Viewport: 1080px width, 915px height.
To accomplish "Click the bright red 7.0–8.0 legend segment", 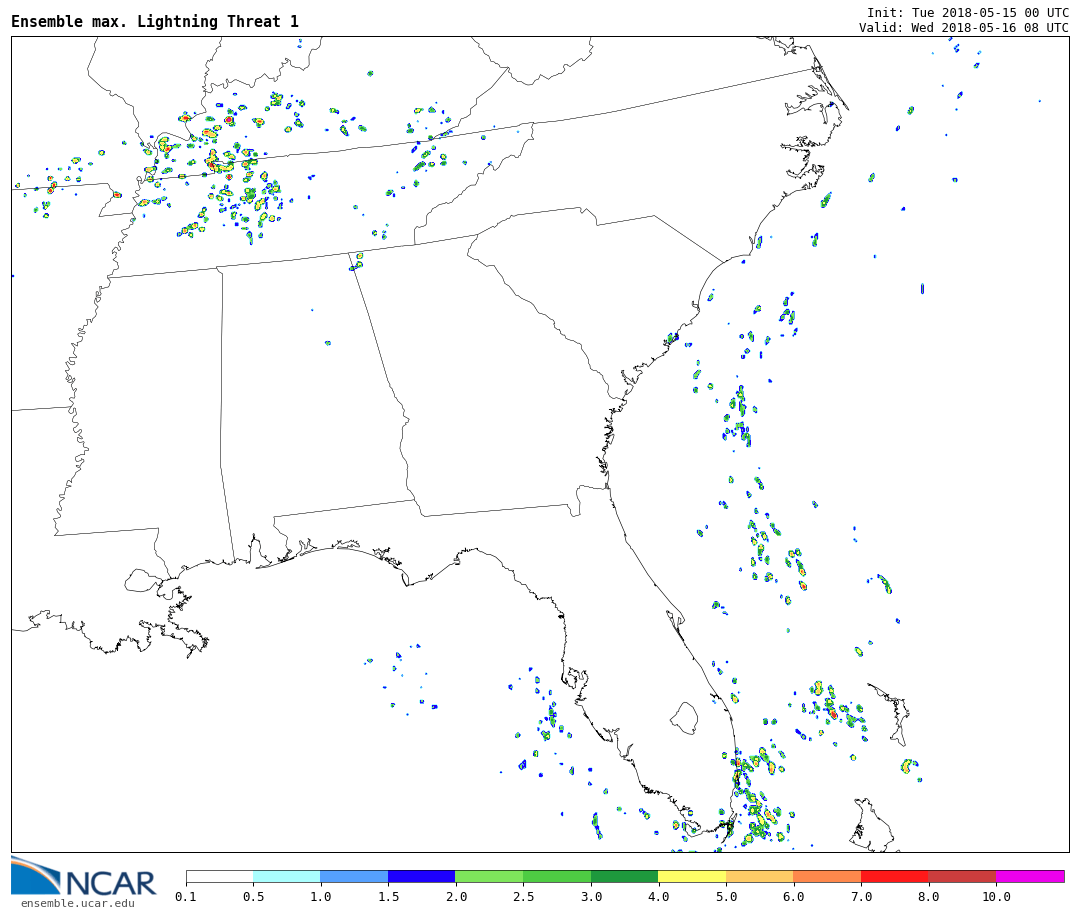I will (x=894, y=876).
